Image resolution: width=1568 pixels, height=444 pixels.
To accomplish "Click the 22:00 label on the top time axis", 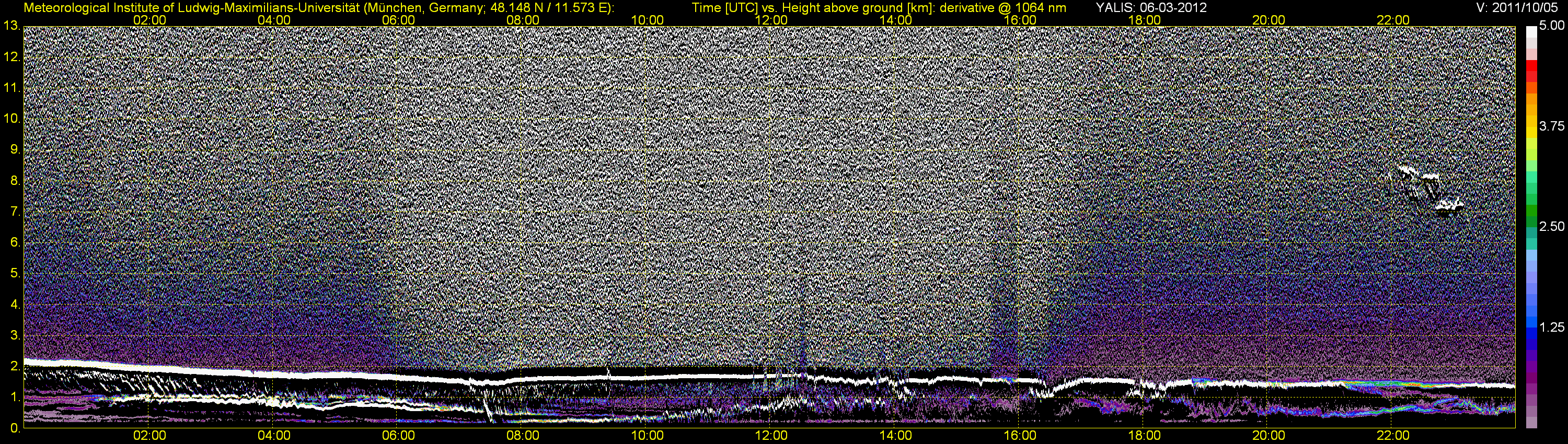I will point(1393,20).
